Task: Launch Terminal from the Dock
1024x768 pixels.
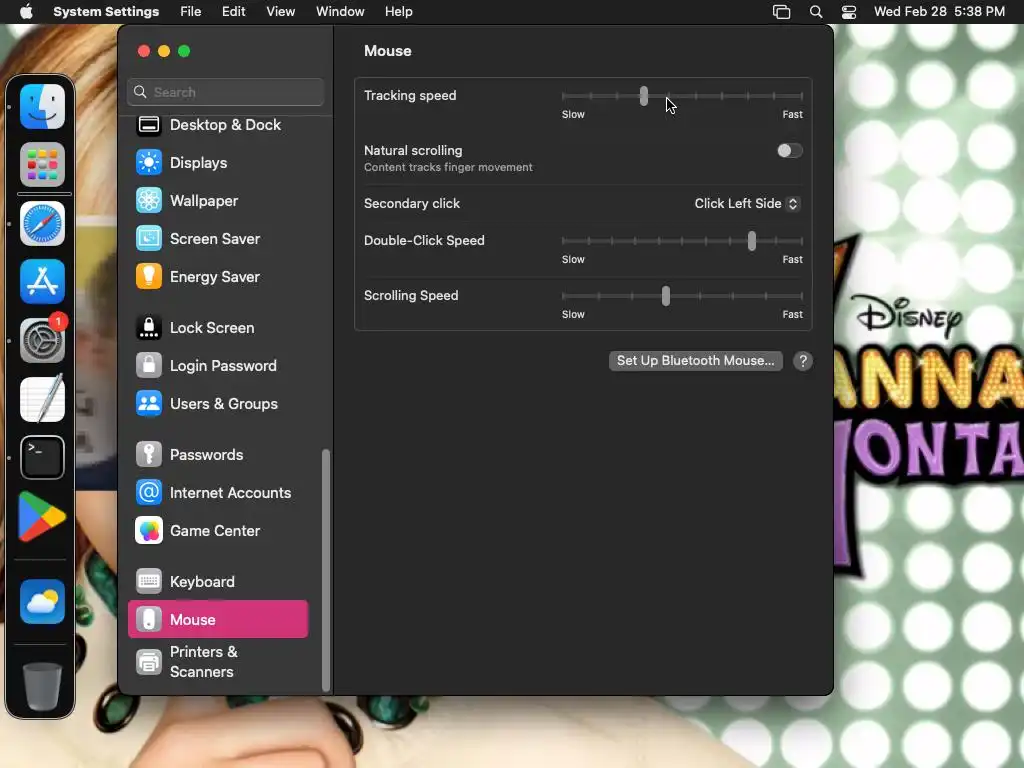Action: pos(42,457)
